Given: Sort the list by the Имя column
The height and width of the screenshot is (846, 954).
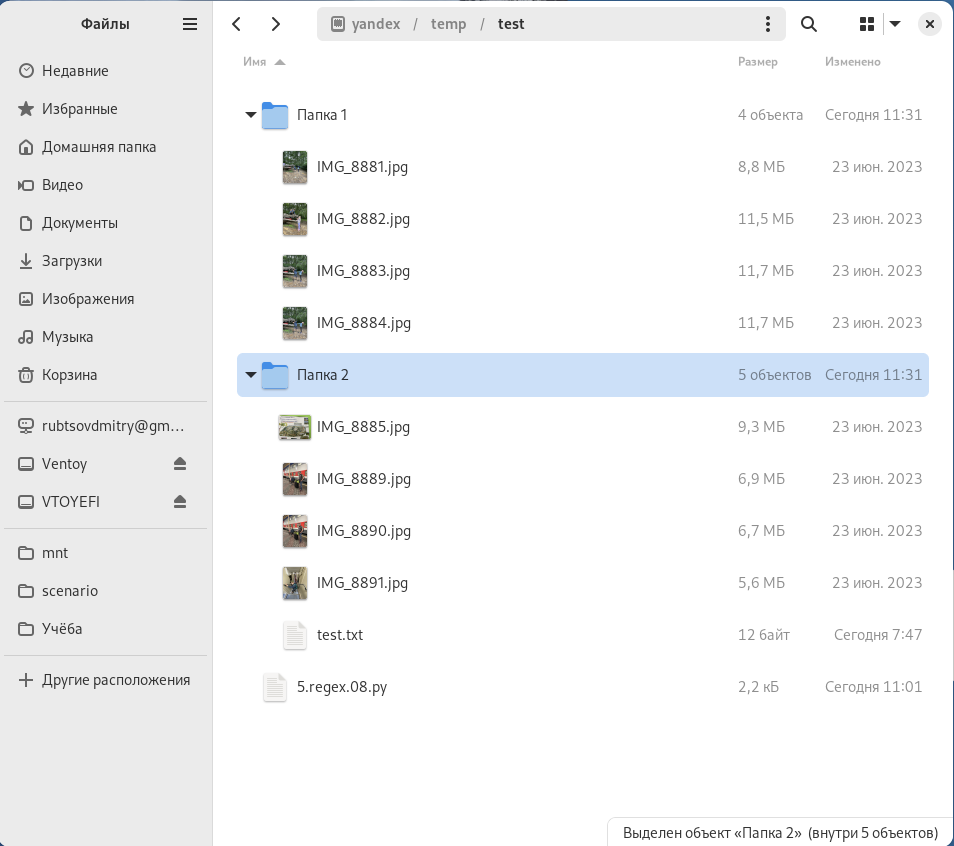Looking at the screenshot, I should [255, 62].
